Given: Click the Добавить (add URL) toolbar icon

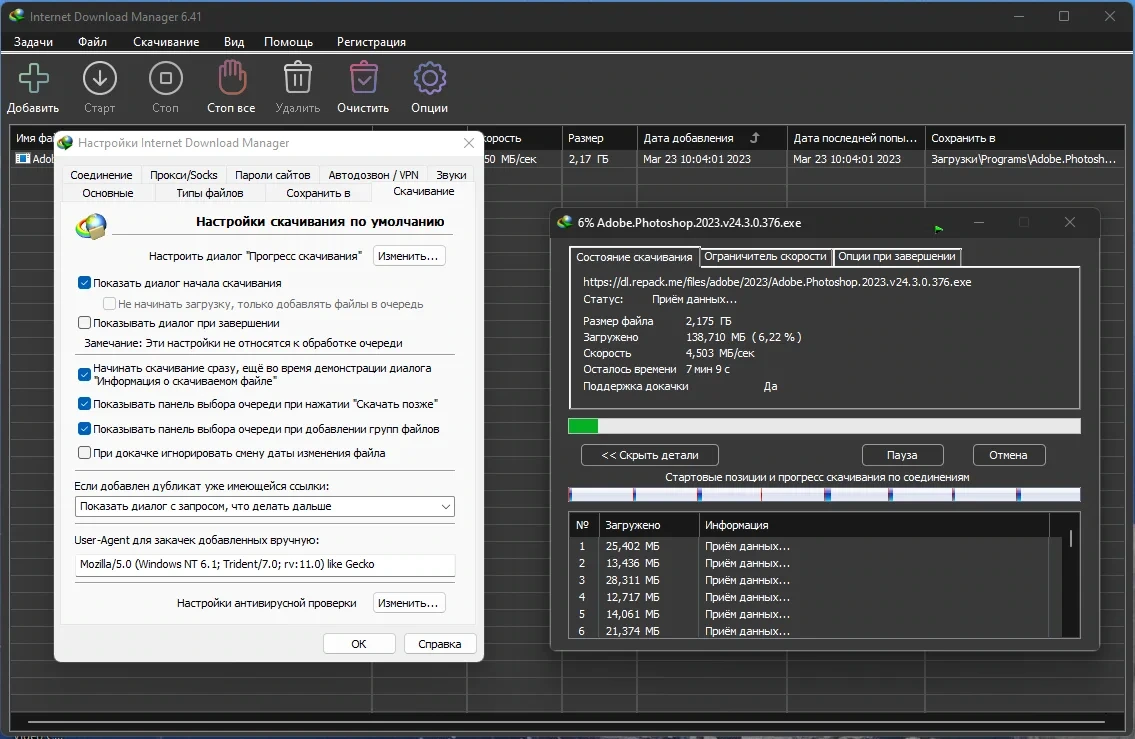Looking at the screenshot, I should coord(33,79).
